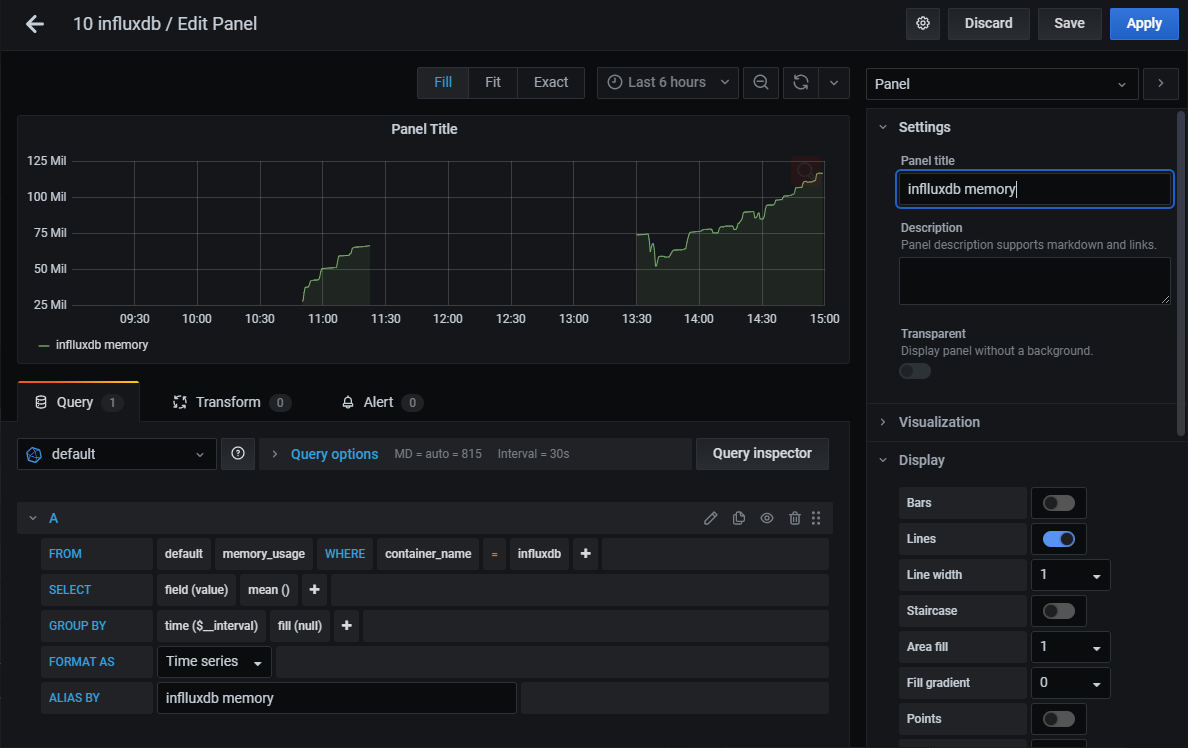The image size is (1188, 748).
Task: Click the Save button
Action: click(1069, 23)
